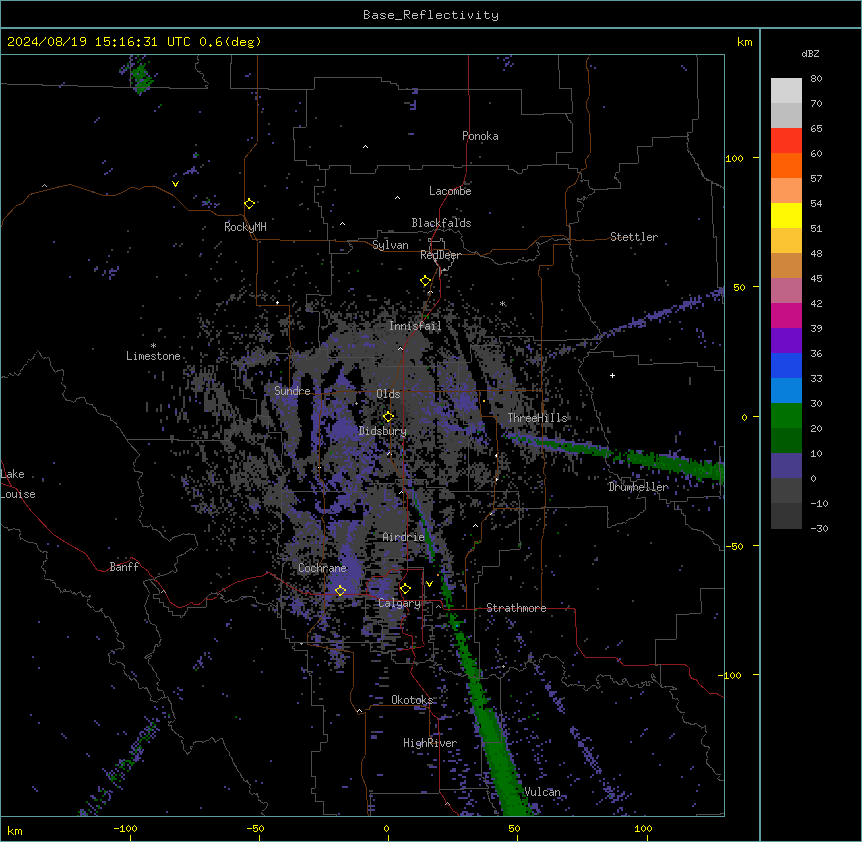Click the Banff town label
The width and height of the screenshot is (862, 842).
coord(124,567)
